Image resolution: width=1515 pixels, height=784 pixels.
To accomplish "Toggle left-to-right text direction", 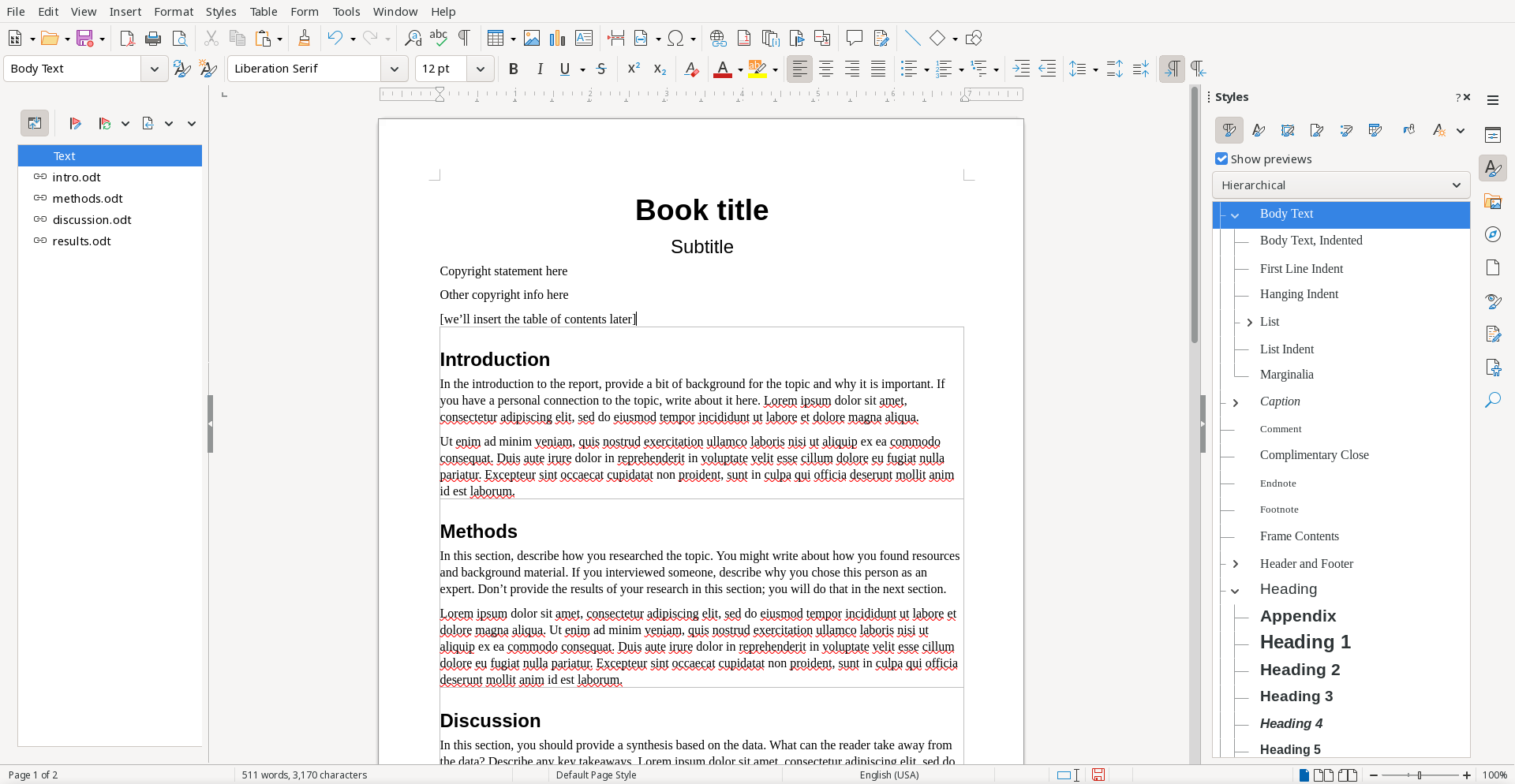I will coord(1172,69).
